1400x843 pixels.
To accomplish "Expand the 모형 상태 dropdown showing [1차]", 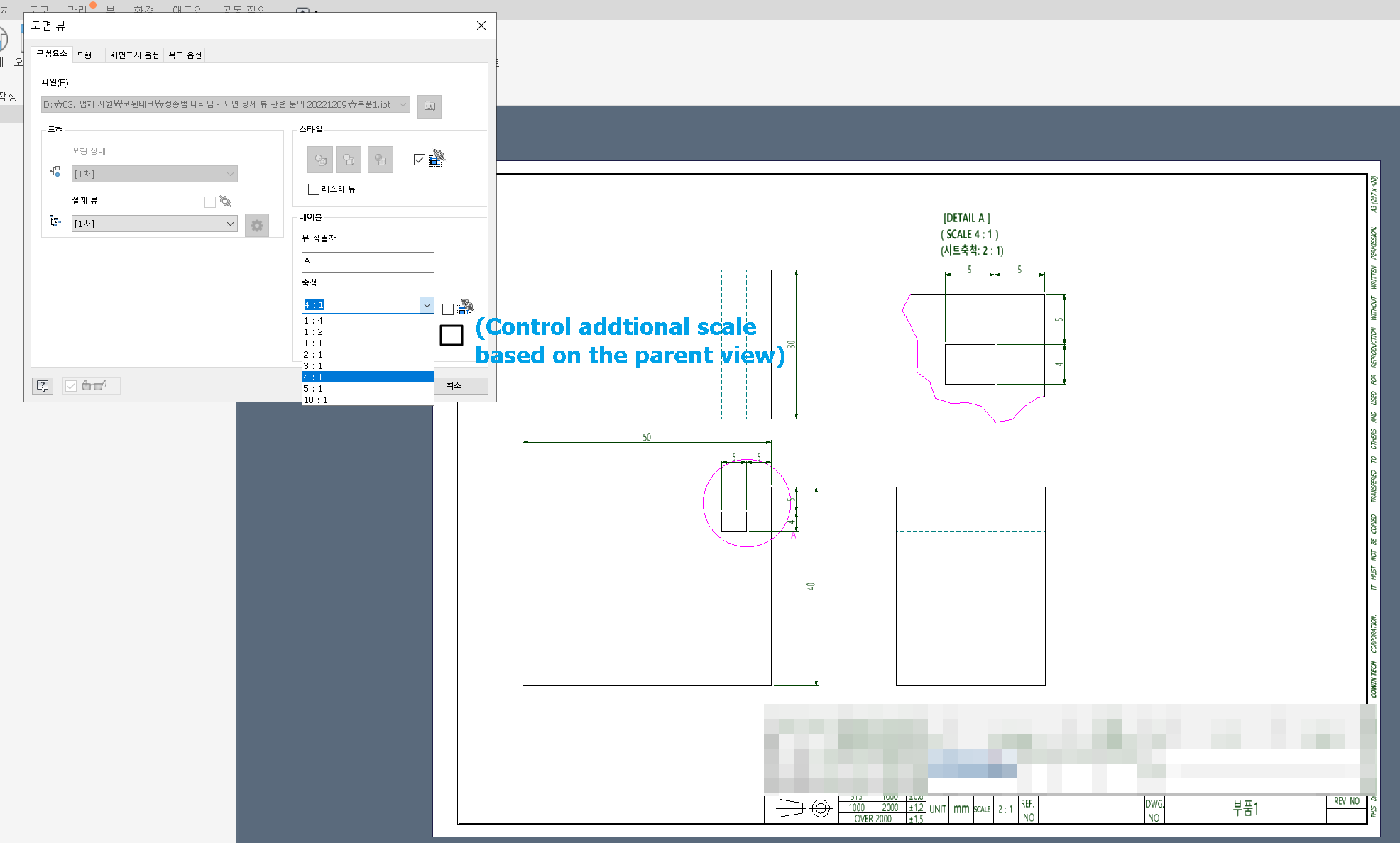I will [230, 173].
